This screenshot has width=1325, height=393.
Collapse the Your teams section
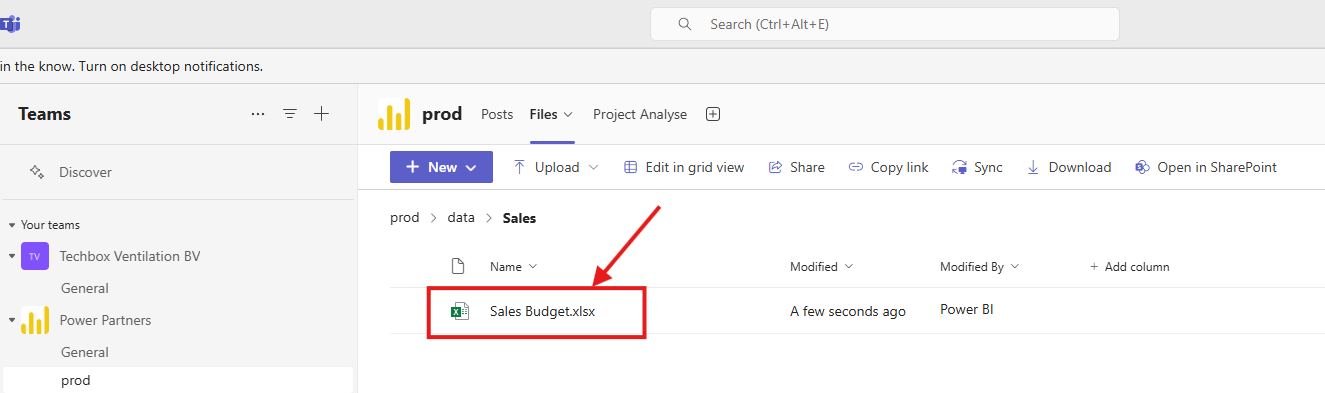pyautogui.click(x=12, y=225)
